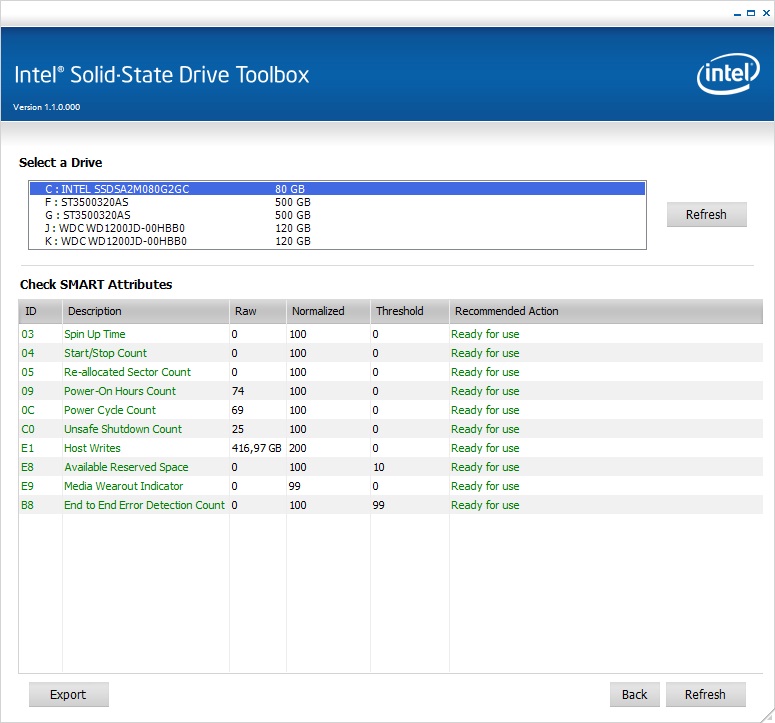Refresh SMART attributes with the bottom Refresh button
Viewport: 775px width, 723px height.
(x=705, y=694)
